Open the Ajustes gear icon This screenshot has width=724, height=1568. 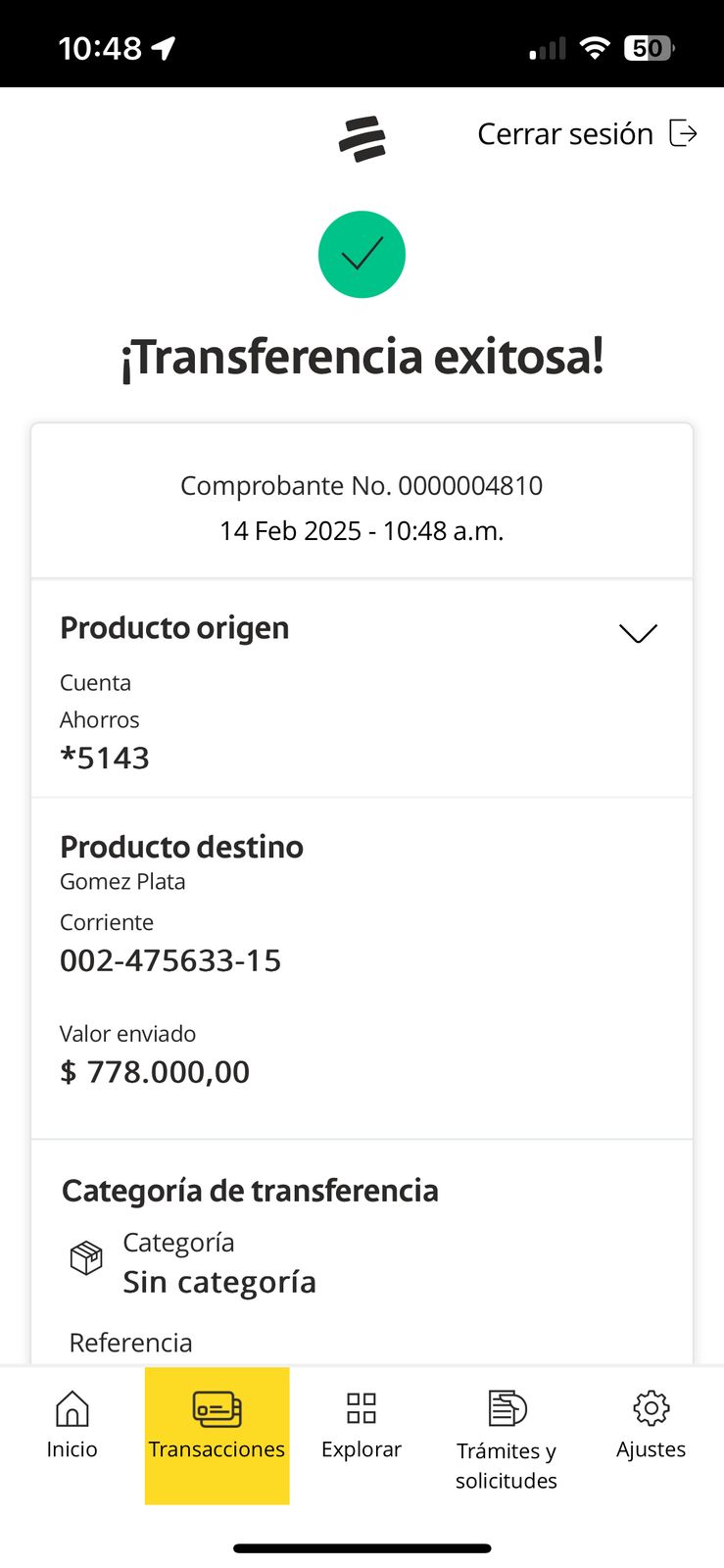coord(651,1408)
